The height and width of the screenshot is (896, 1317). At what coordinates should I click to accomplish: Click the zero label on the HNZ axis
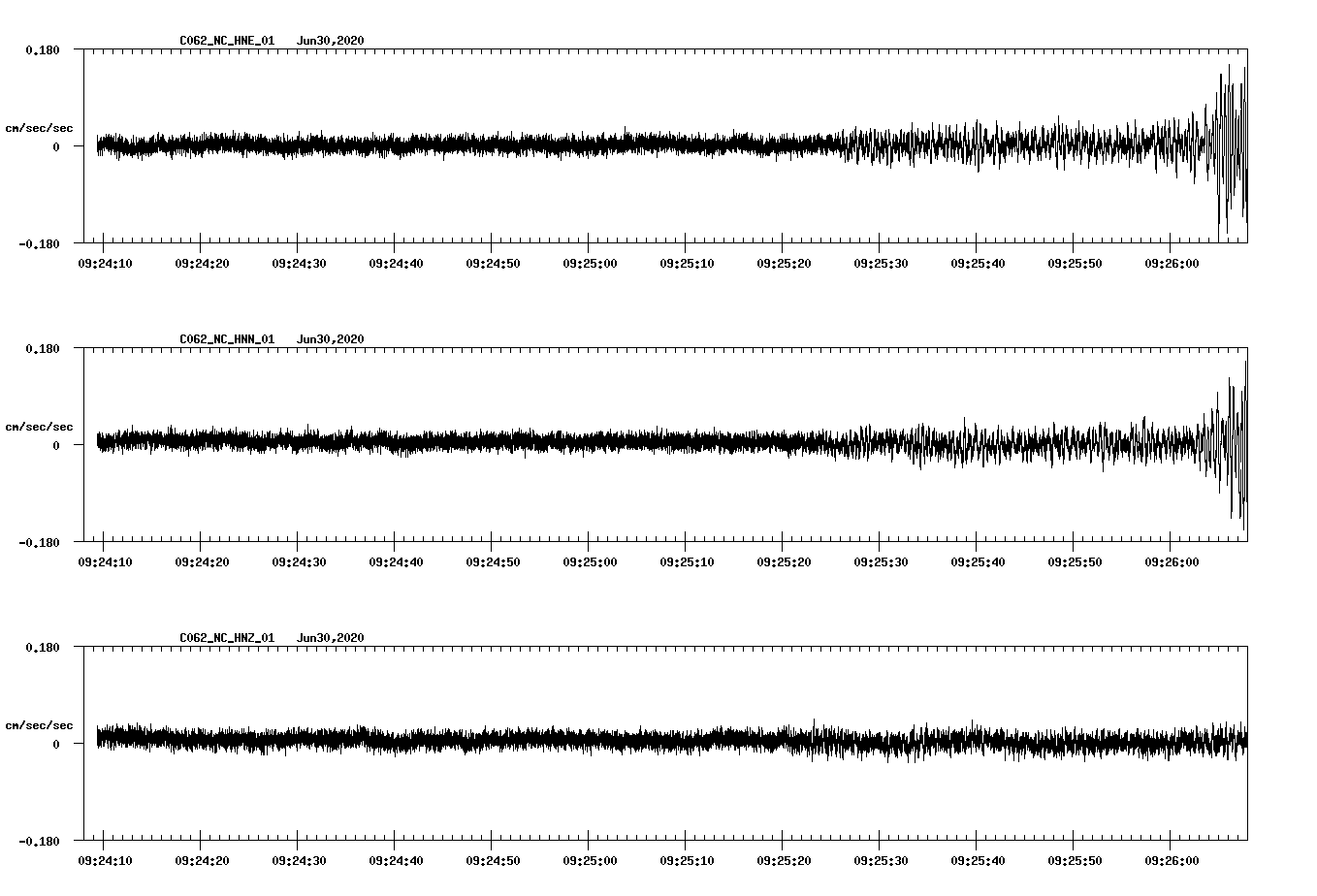point(56,745)
